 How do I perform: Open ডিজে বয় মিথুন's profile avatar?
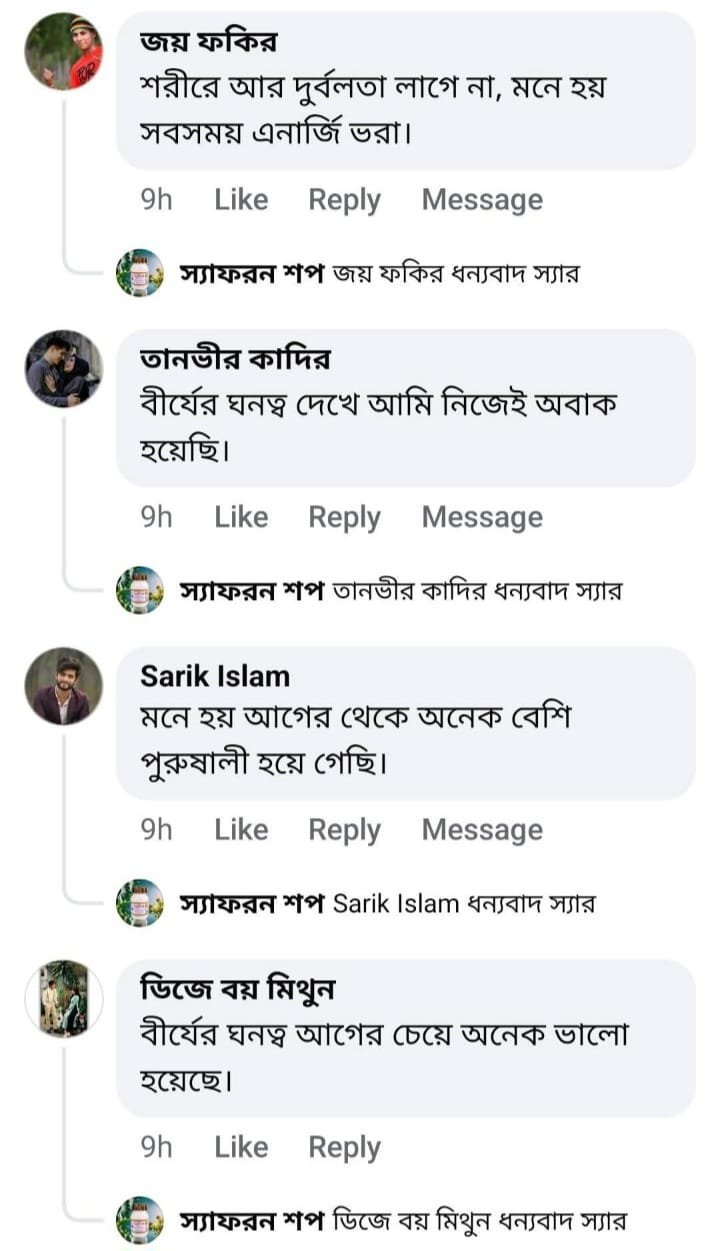(63, 998)
